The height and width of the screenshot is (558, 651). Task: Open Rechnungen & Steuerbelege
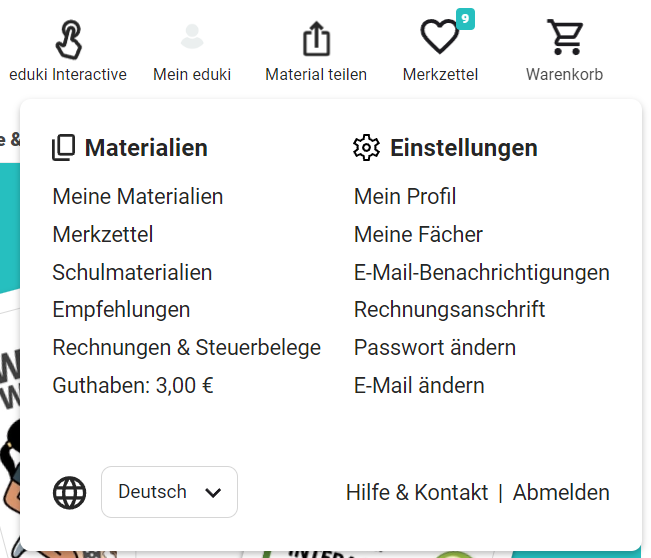coord(187,348)
